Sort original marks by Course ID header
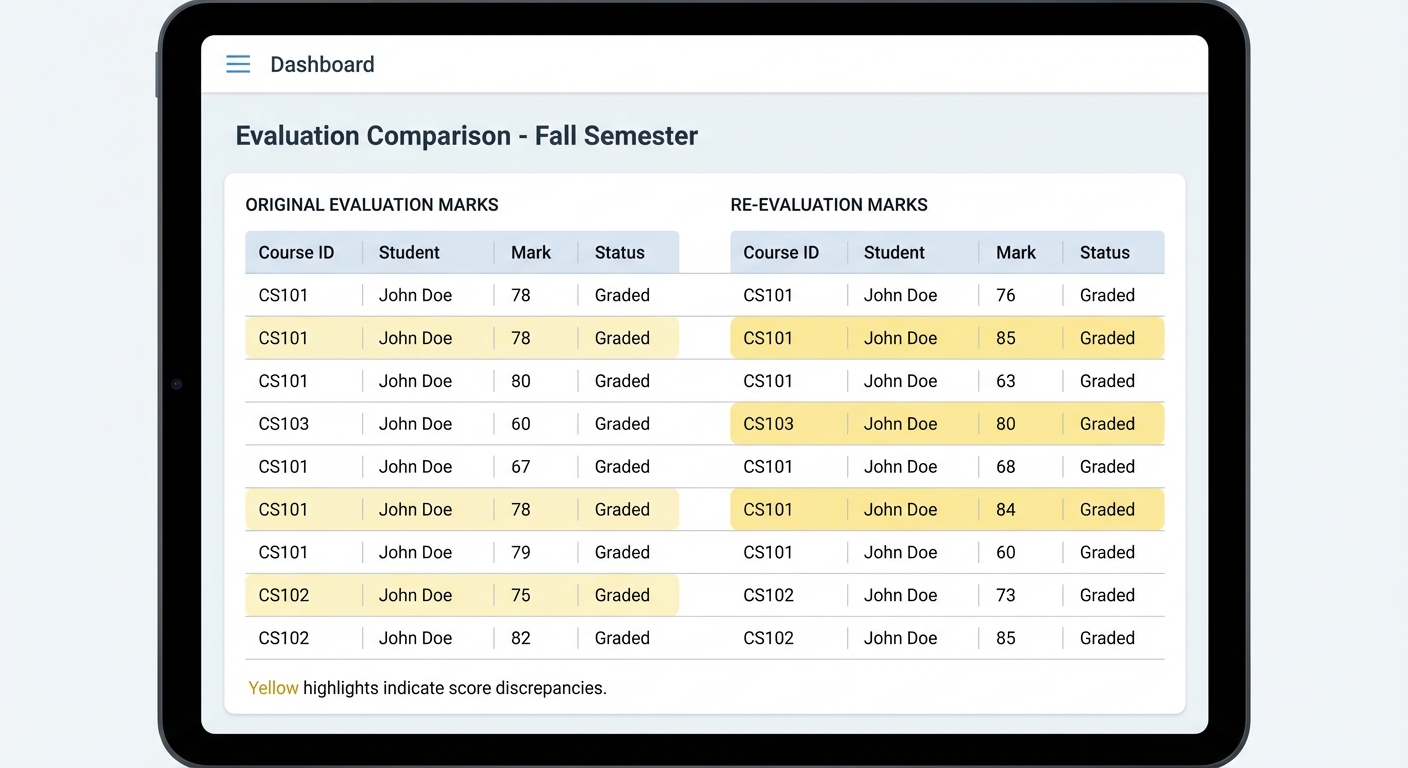This screenshot has width=1408, height=768. [x=297, y=252]
